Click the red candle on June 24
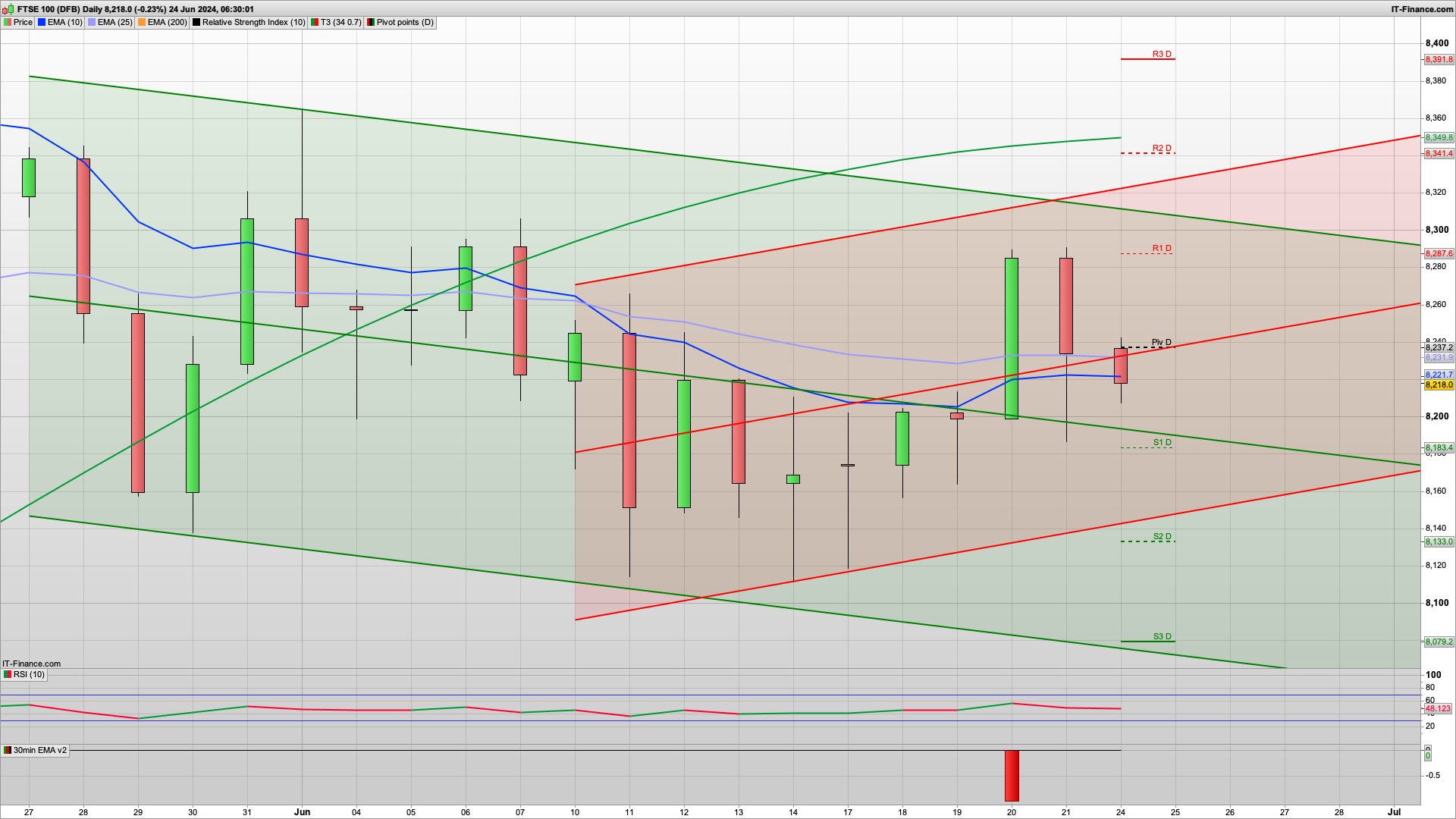The image size is (1456, 819). click(x=1121, y=366)
